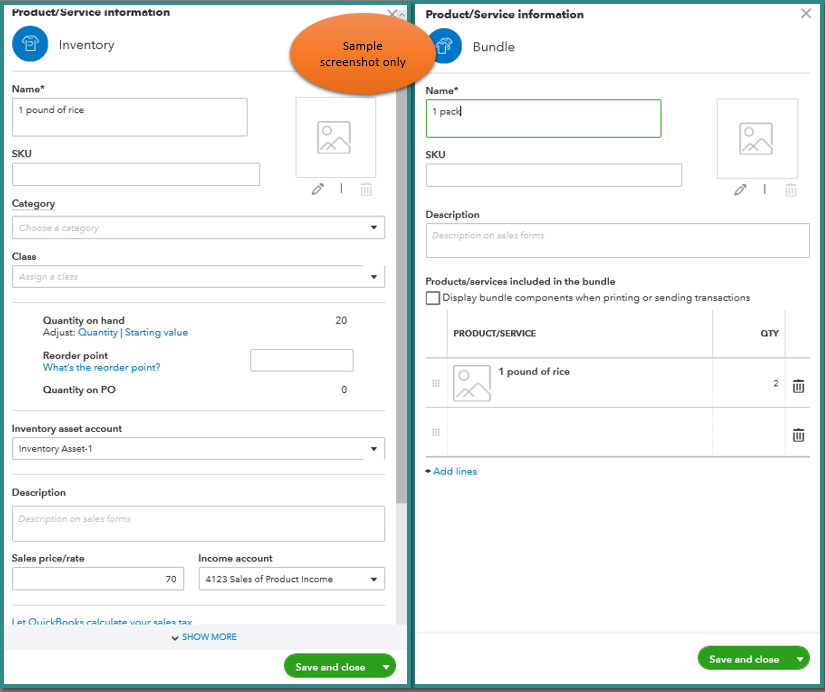Delete the image in Inventory panel
This screenshot has width=825, height=692.
tap(367, 189)
